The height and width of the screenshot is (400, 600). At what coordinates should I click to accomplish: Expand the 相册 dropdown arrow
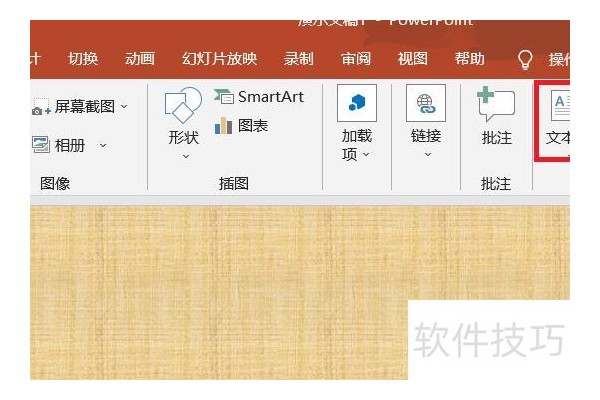tap(103, 145)
